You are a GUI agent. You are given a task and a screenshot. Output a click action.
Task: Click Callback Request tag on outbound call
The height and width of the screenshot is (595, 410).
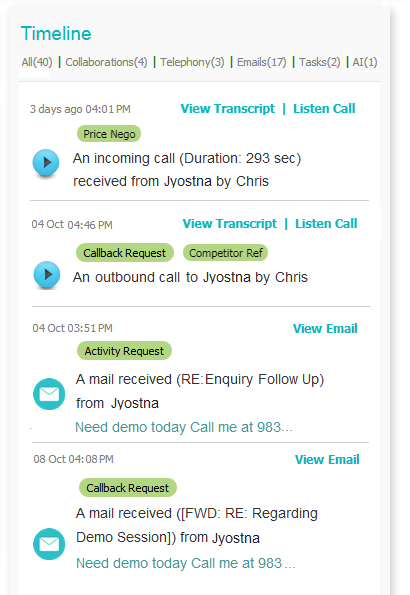(x=125, y=253)
